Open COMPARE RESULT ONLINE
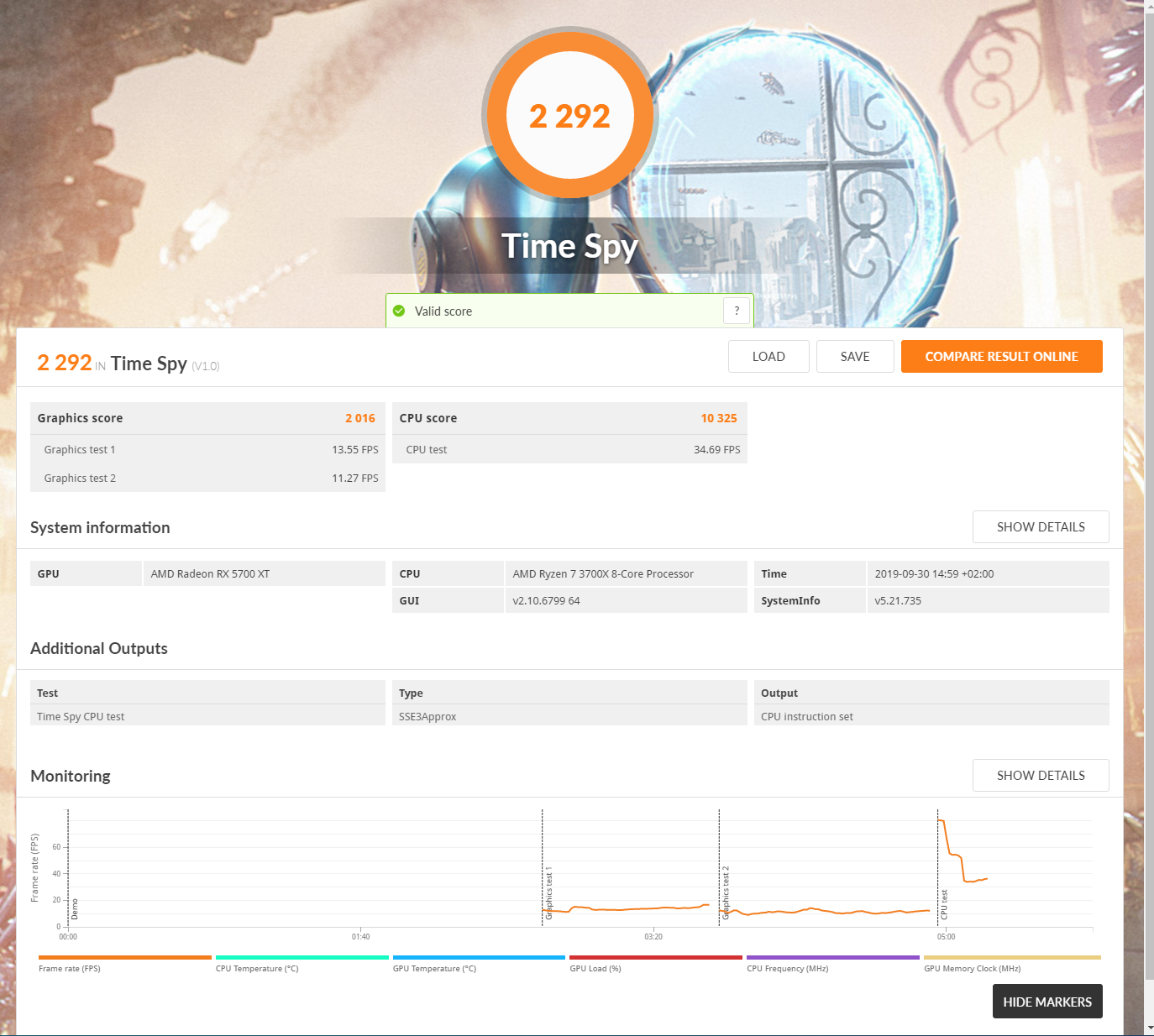 (1001, 356)
